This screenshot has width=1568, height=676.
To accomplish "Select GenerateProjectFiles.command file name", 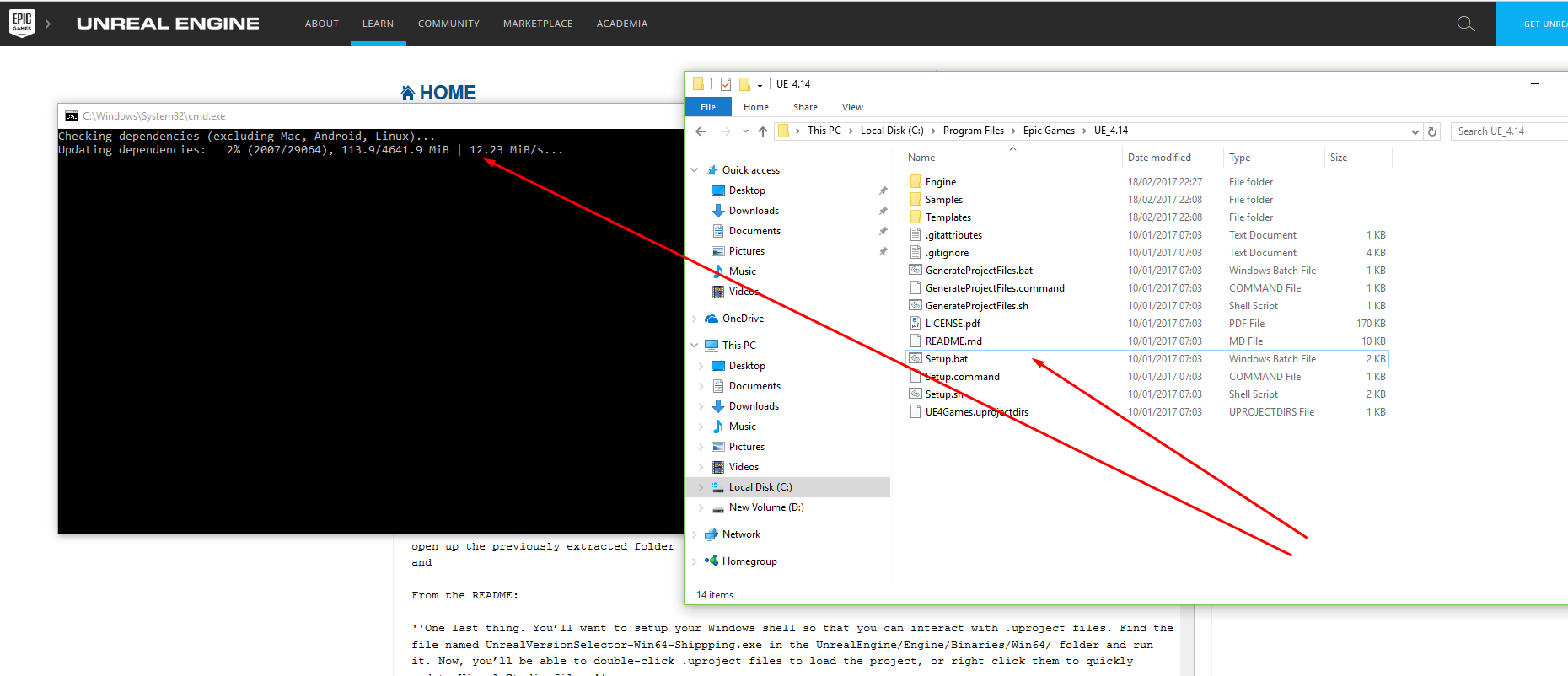I will point(995,288).
